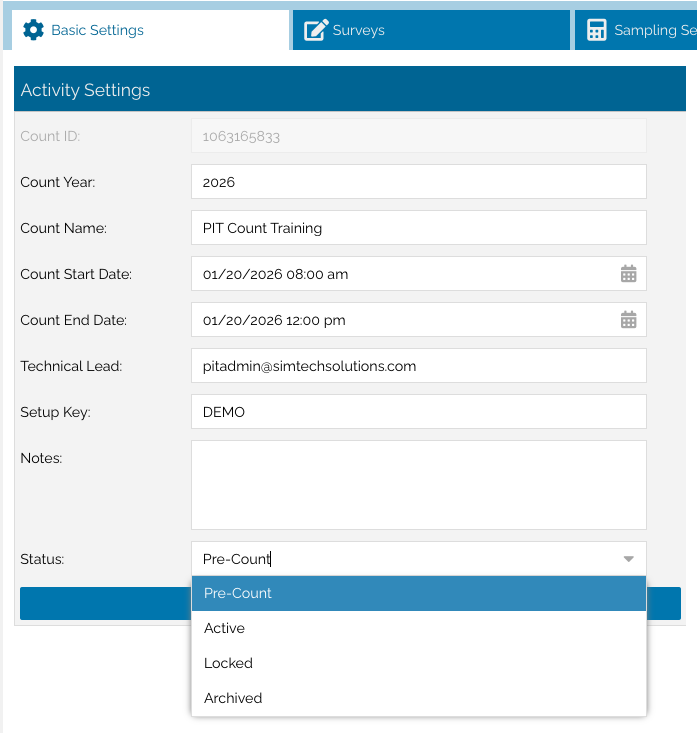697x733 pixels.
Task: Click the pencil edit icon on Surveys tab
Action: (x=316, y=30)
